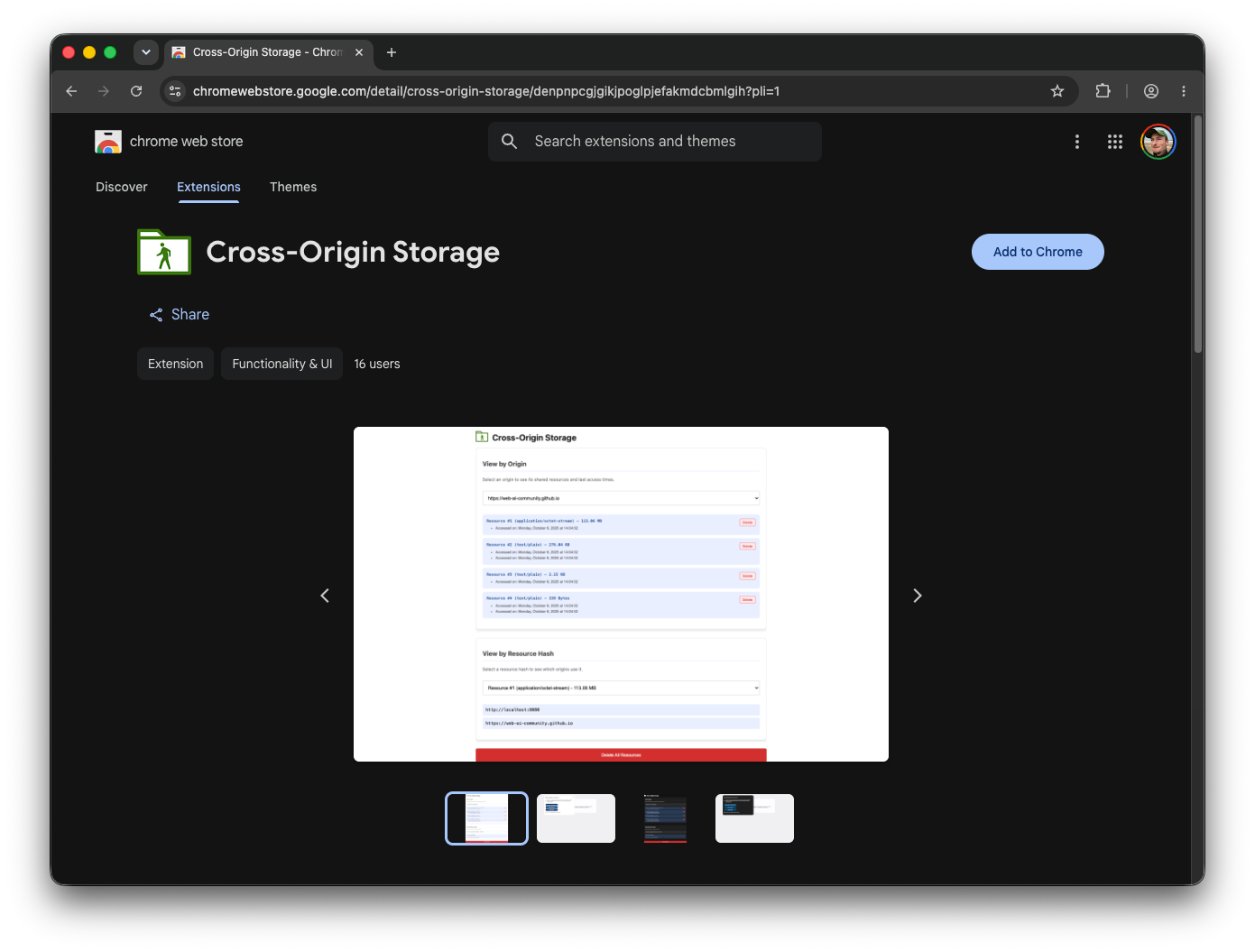This screenshot has width=1255, height=952.
Task: Switch to the Themes tab
Action: (293, 187)
